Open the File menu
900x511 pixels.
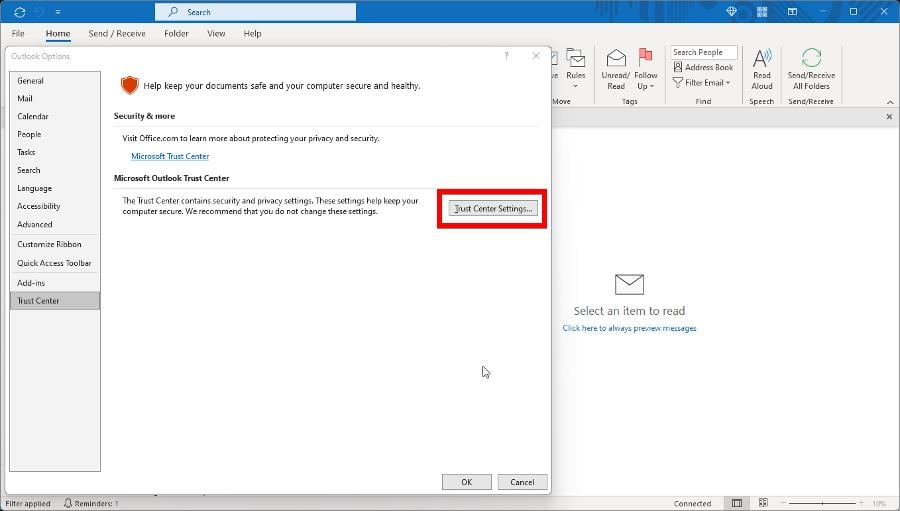pyautogui.click(x=18, y=33)
